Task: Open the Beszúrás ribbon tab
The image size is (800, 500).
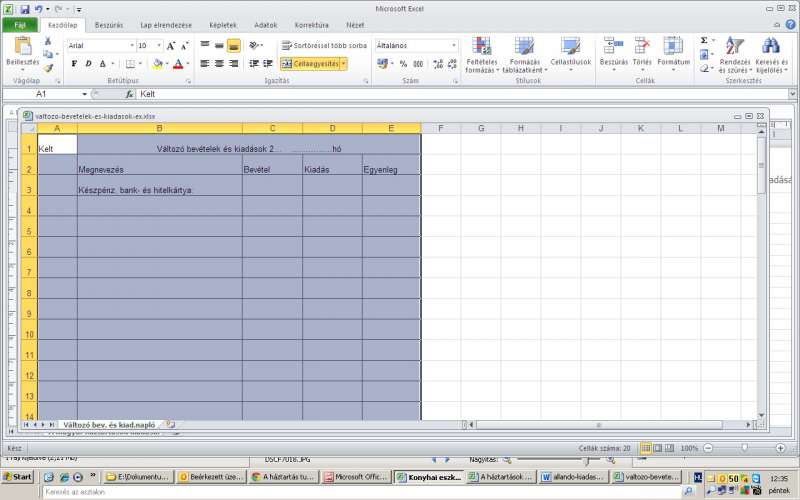Action: [x=109, y=24]
